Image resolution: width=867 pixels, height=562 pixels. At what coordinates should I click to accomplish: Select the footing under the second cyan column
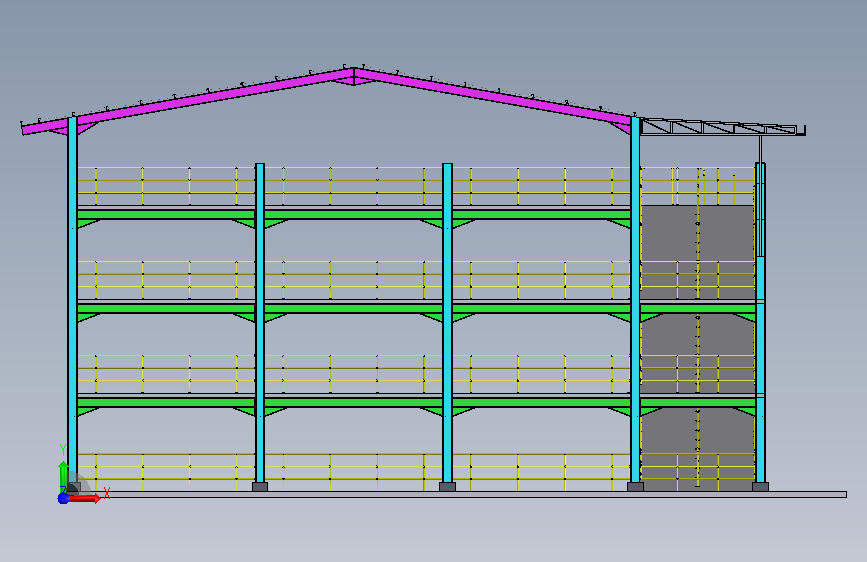260,487
